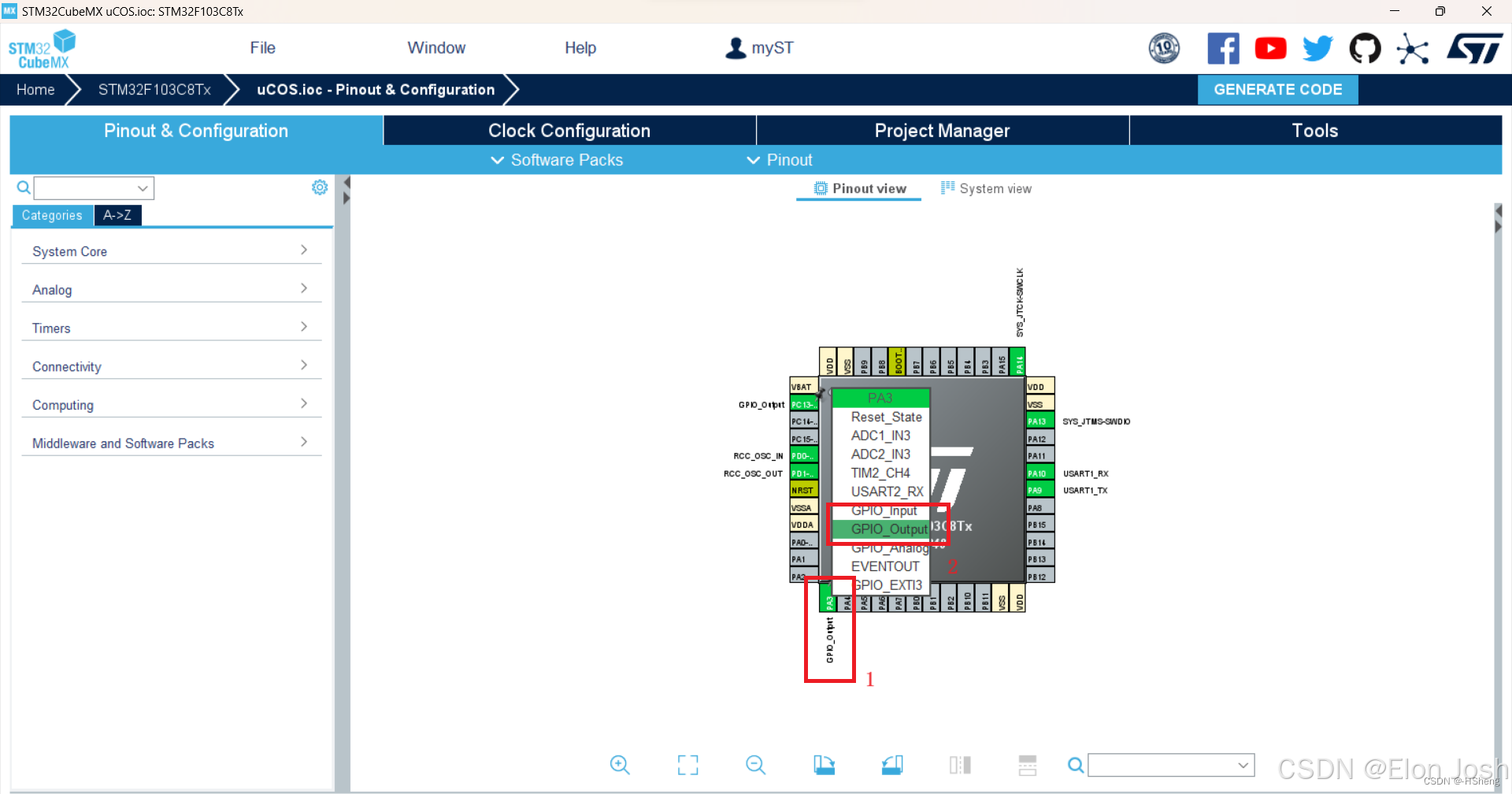Open the bottom pin search dropdown
The image size is (1512, 794).
(1243, 765)
